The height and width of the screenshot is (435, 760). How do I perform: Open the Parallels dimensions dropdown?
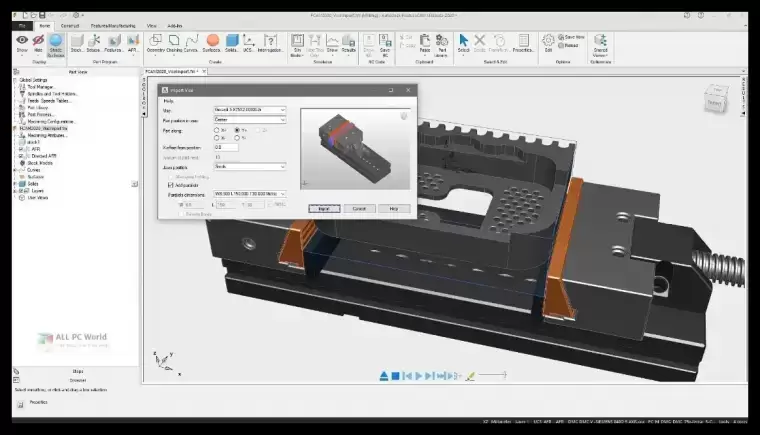tap(250, 194)
